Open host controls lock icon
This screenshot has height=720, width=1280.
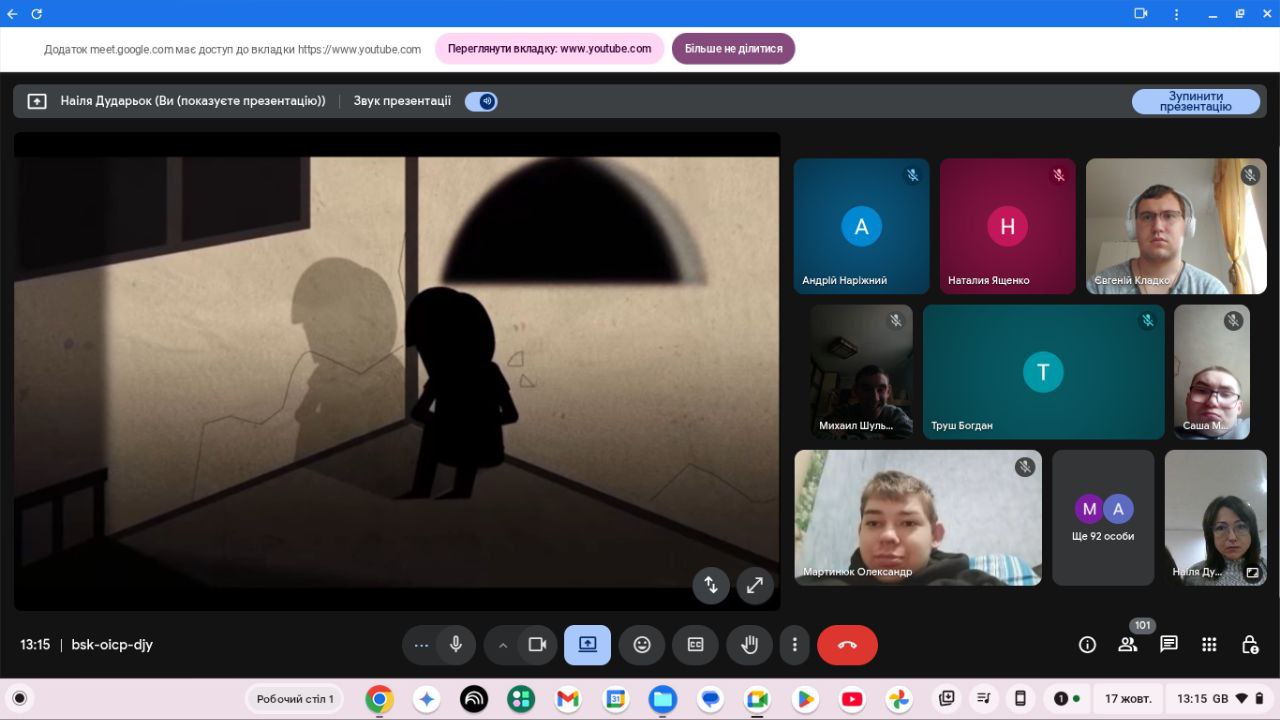coord(1249,645)
